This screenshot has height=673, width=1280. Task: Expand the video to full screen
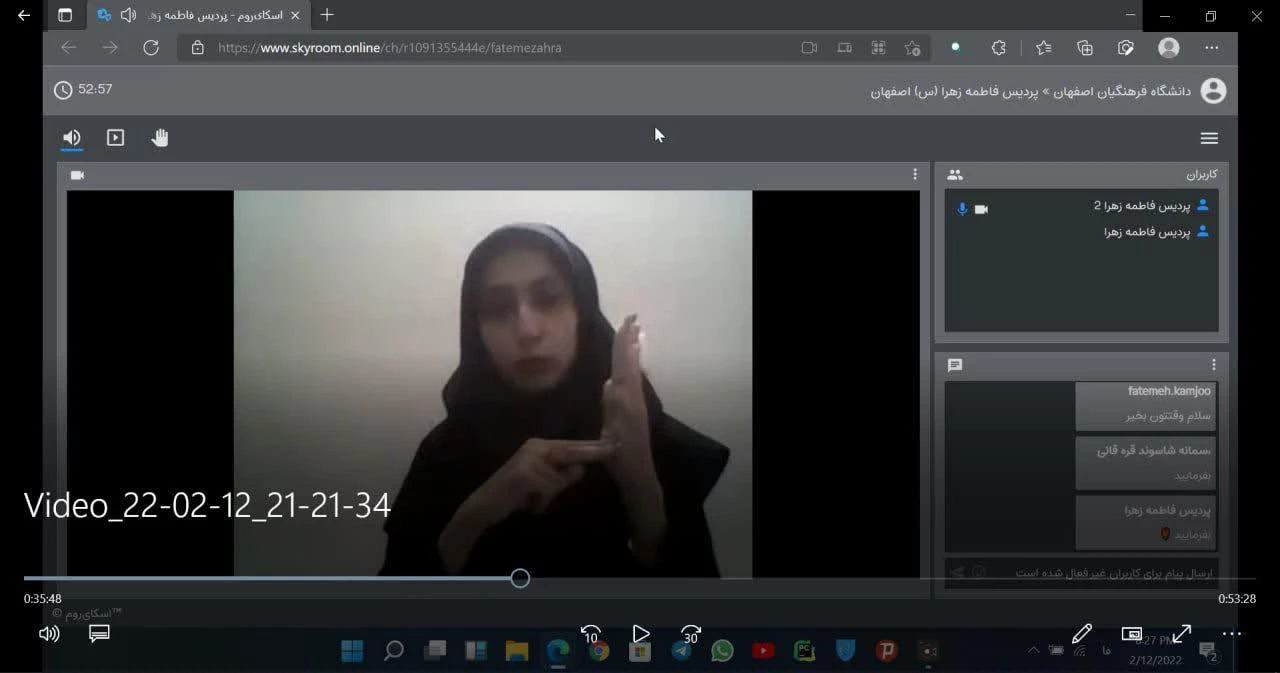1182,634
